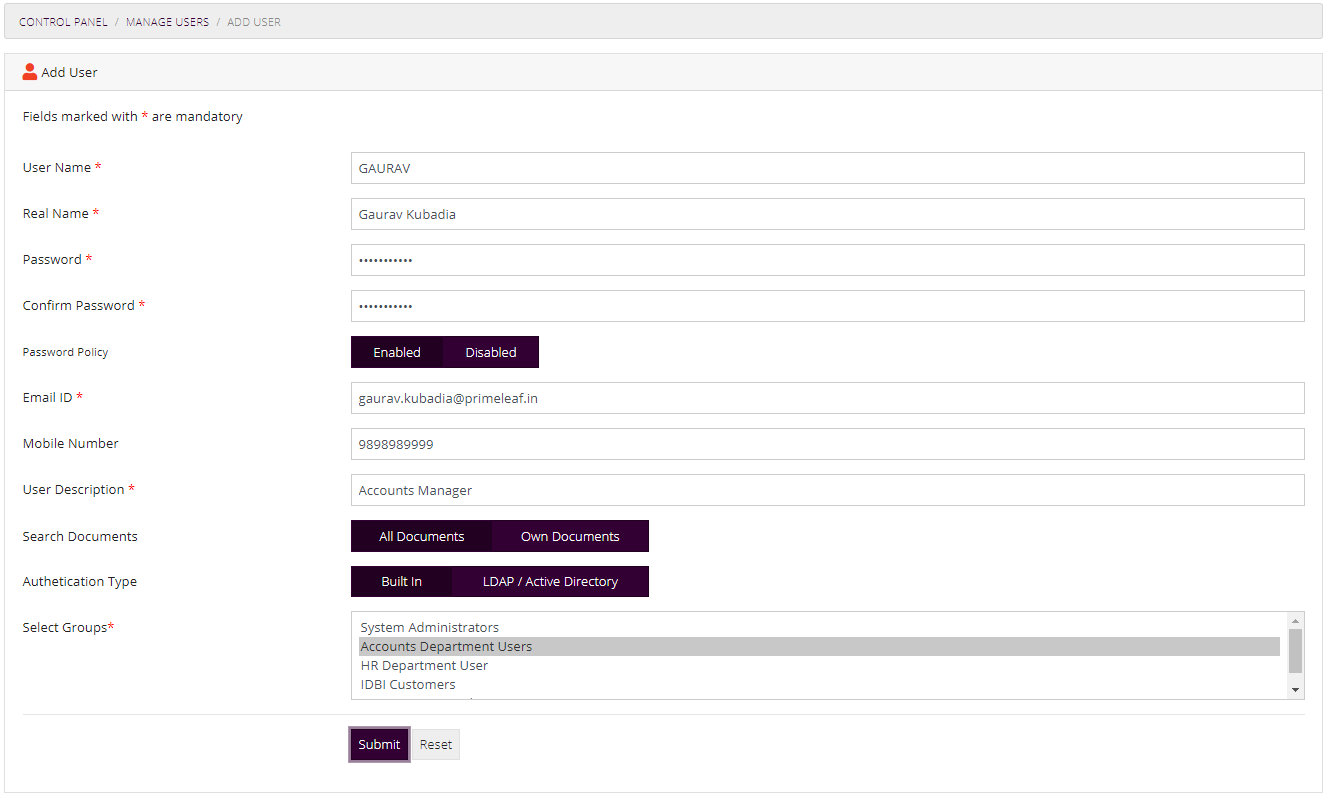Select the HR Department User group
Screen dimensions: 1325x803
click(423, 665)
